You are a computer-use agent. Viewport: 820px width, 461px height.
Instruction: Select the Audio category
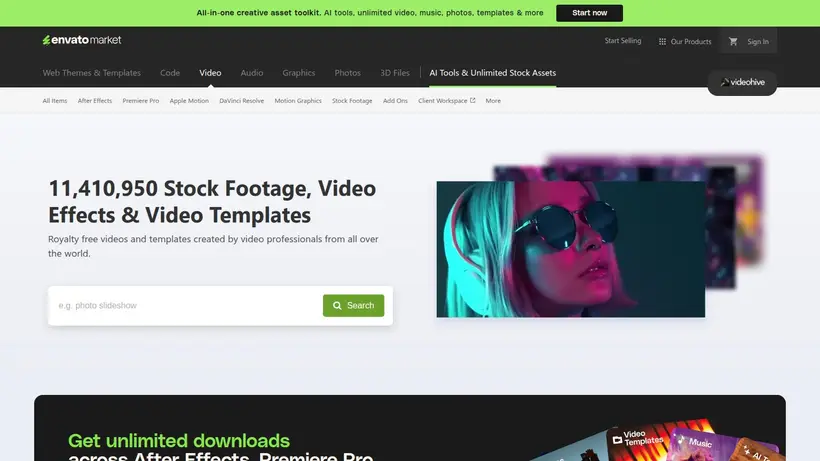tap(252, 73)
